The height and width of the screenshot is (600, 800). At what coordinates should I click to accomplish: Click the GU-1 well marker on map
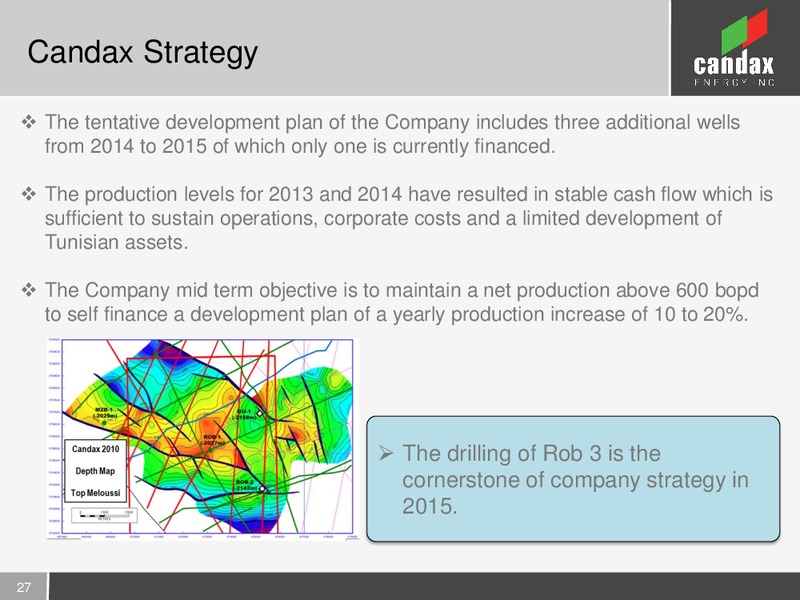(260, 413)
